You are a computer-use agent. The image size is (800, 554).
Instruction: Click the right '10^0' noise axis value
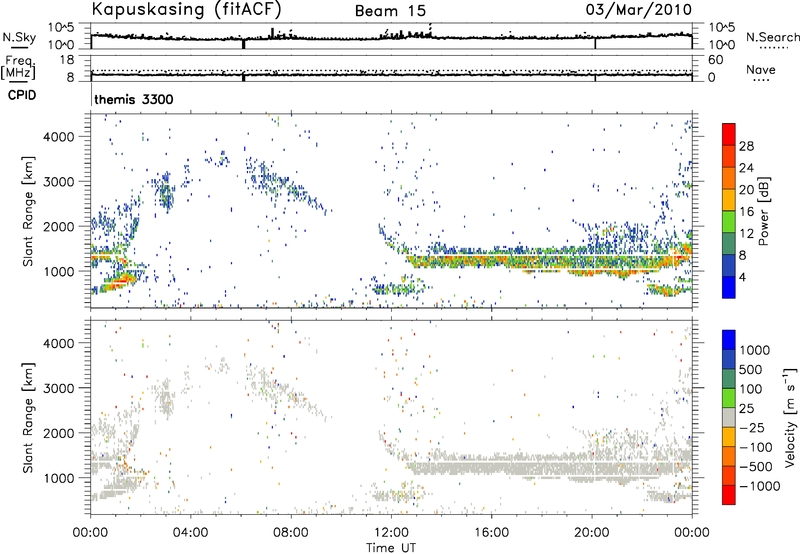(721, 45)
